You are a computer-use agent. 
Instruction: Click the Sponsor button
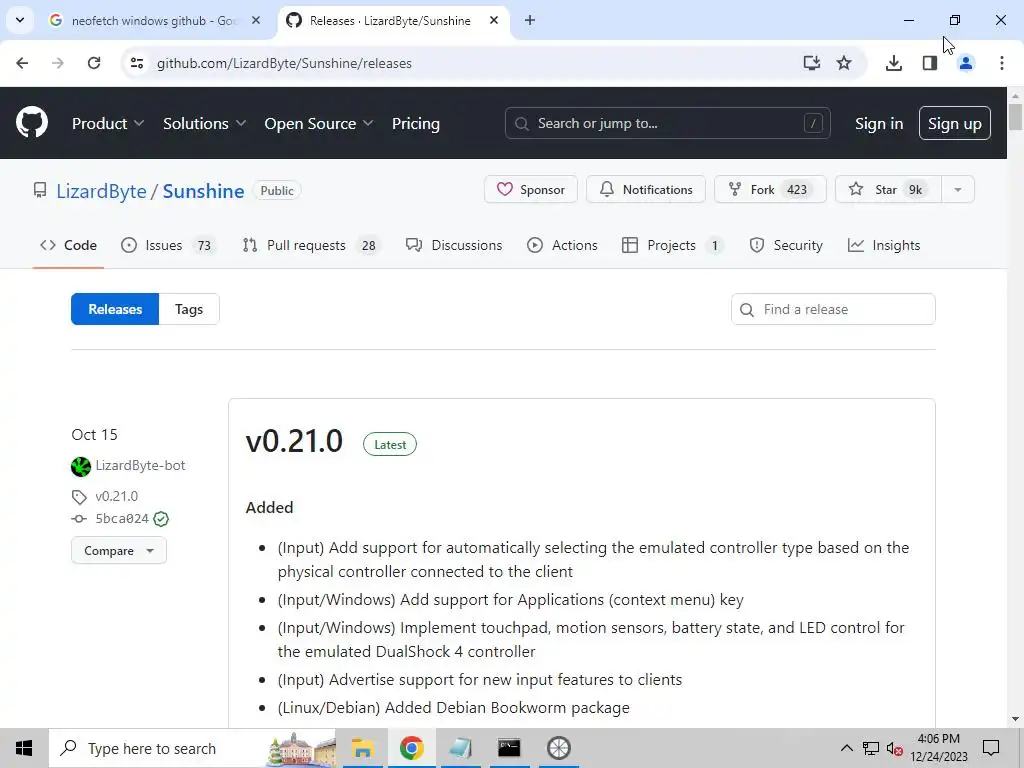(x=530, y=189)
